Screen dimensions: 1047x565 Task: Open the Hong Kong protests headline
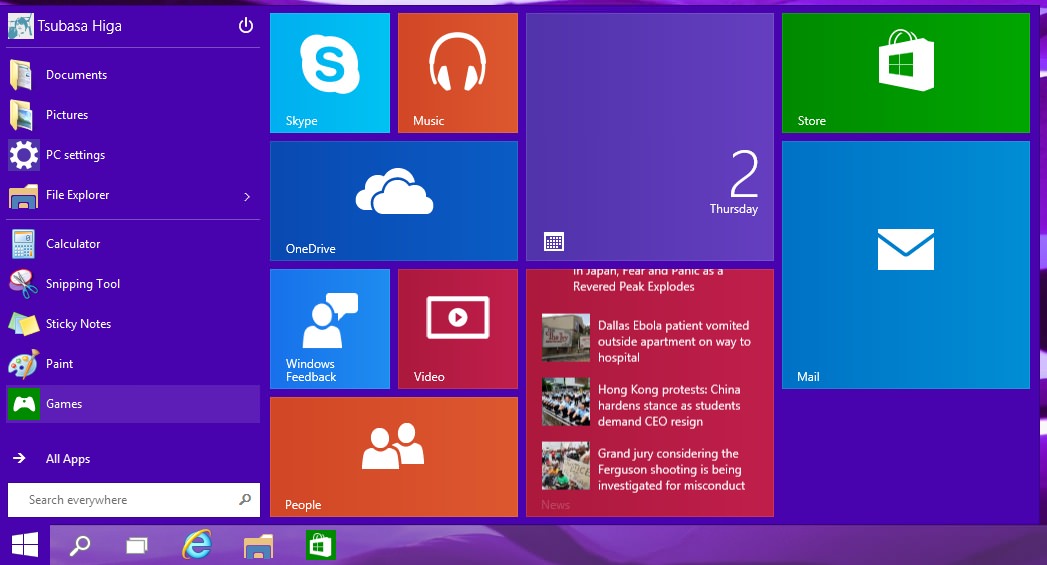click(x=668, y=405)
